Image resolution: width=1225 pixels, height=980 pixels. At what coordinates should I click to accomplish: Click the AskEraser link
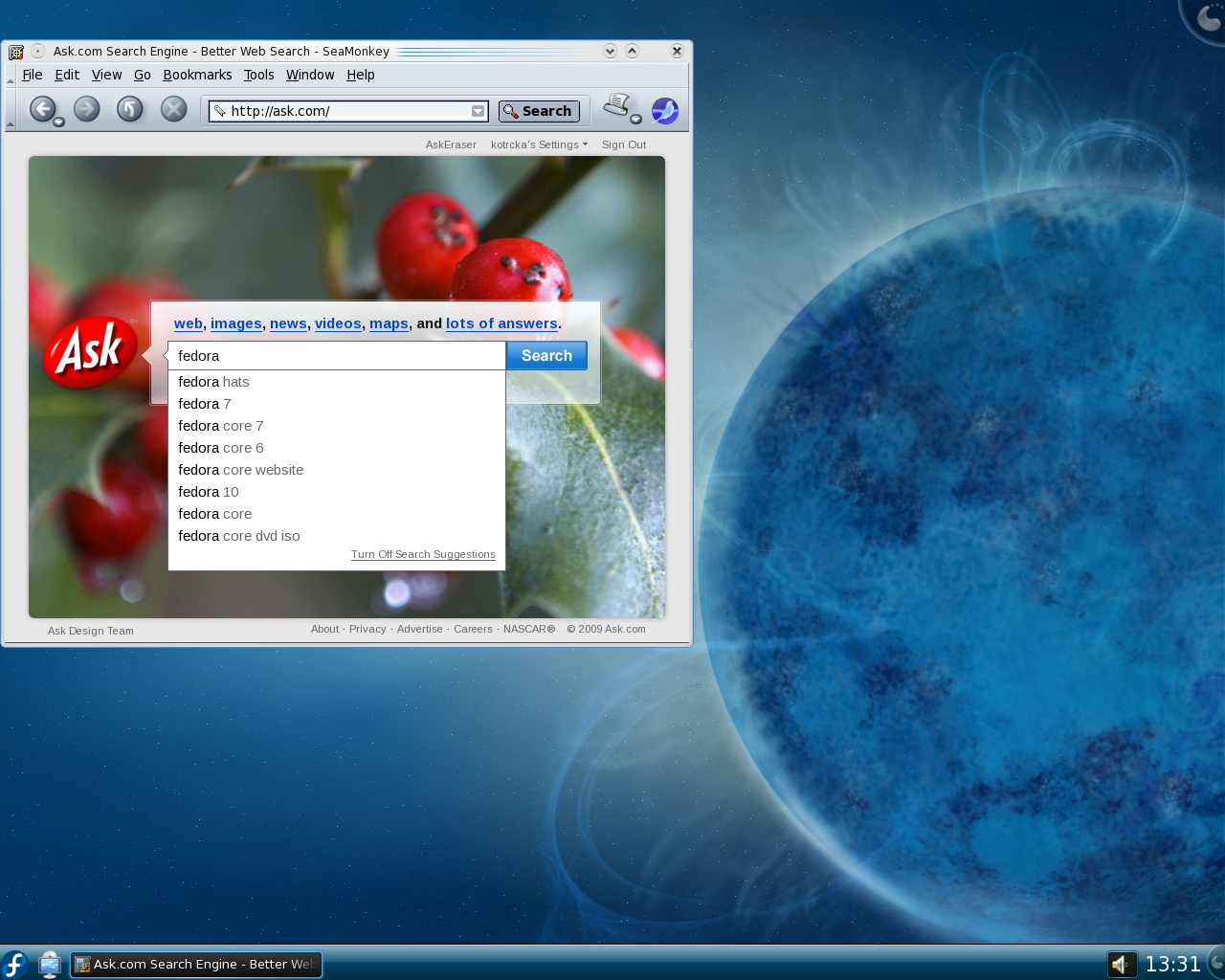[x=451, y=145]
